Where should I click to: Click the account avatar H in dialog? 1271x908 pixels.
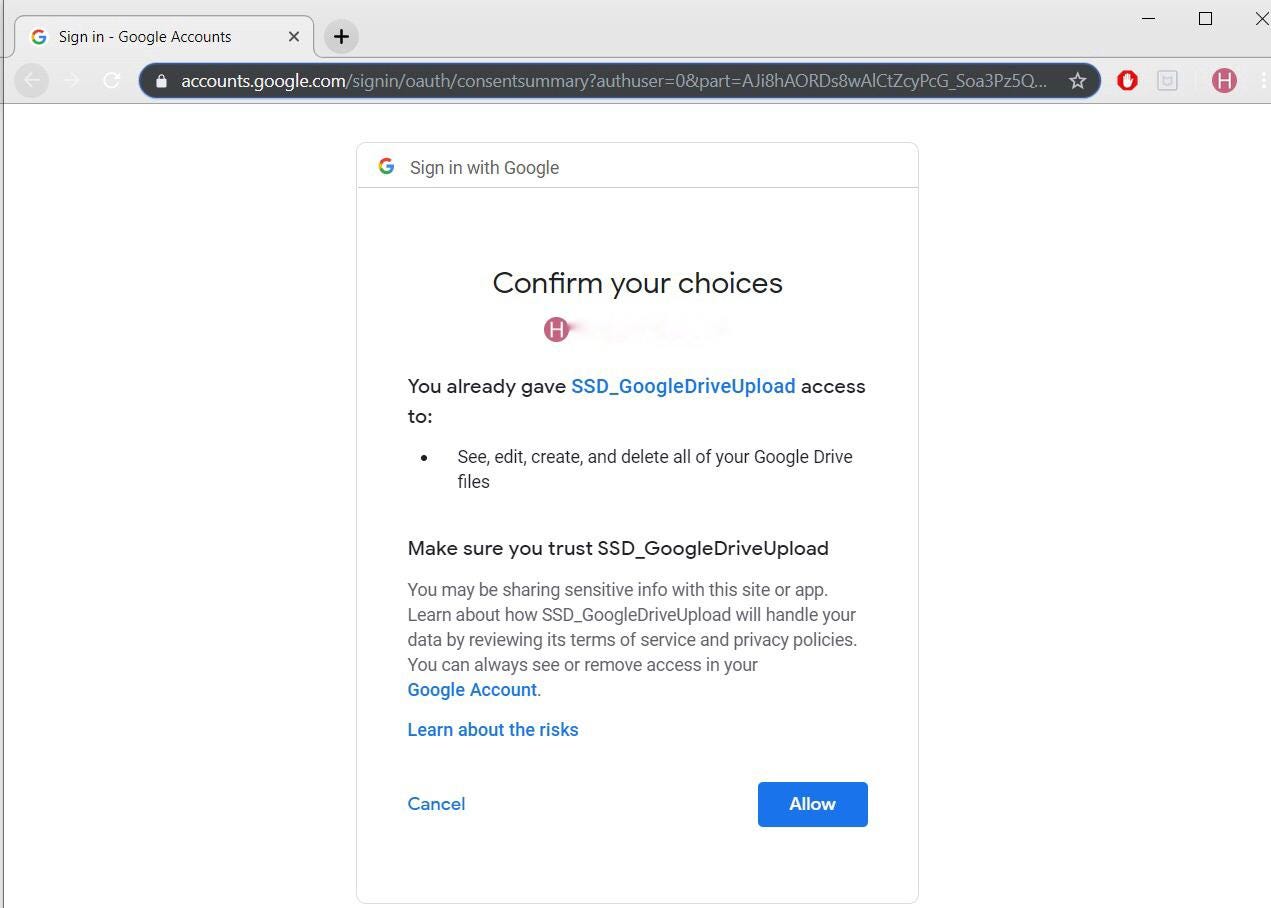point(556,329)
